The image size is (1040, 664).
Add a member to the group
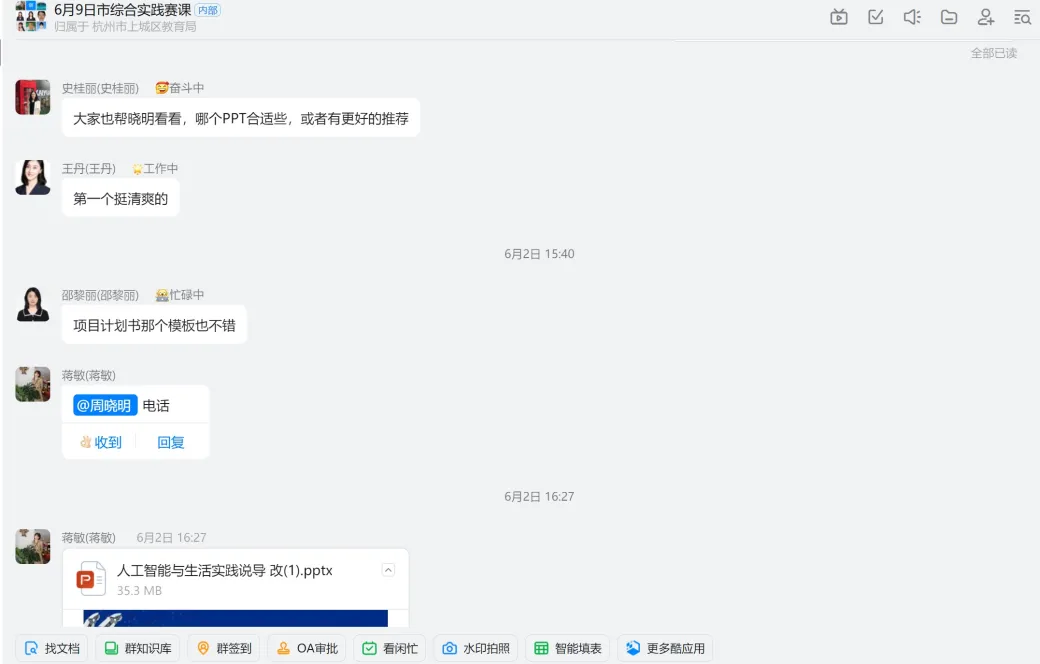pos(986,17)
